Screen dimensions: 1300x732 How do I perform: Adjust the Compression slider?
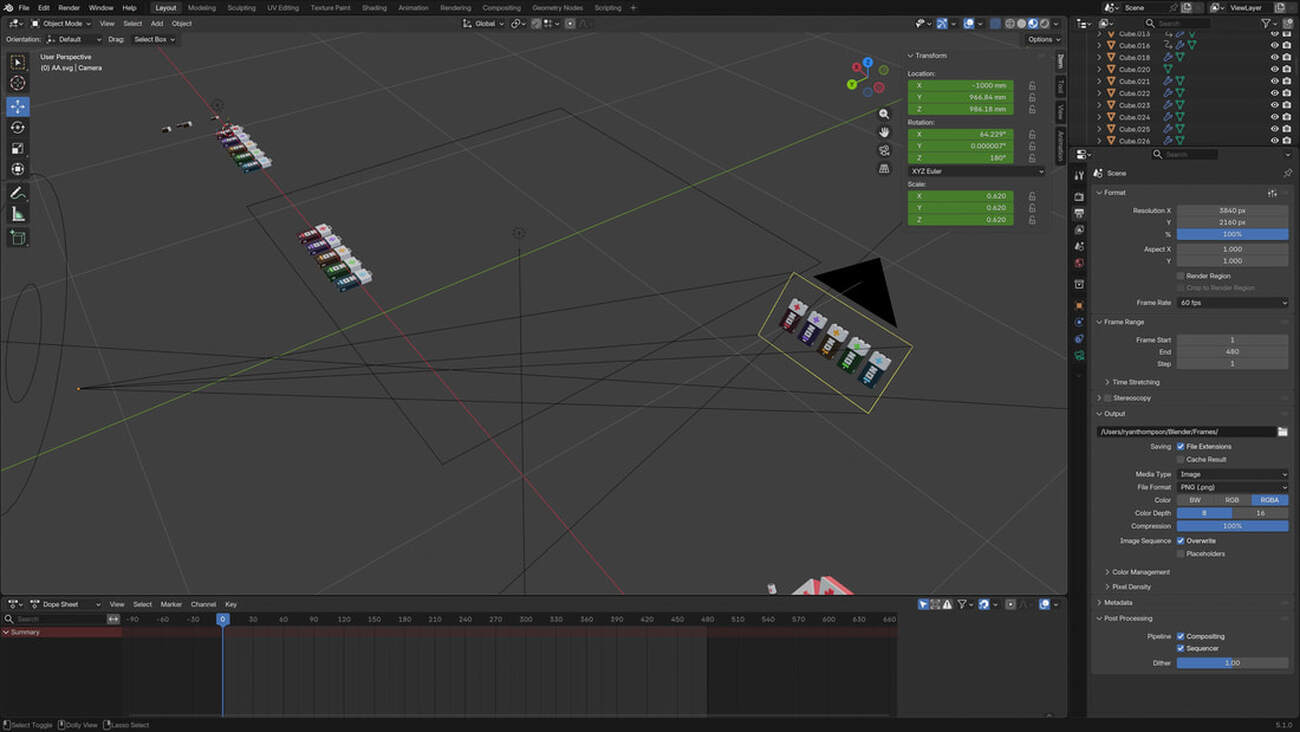point(1232,526)
